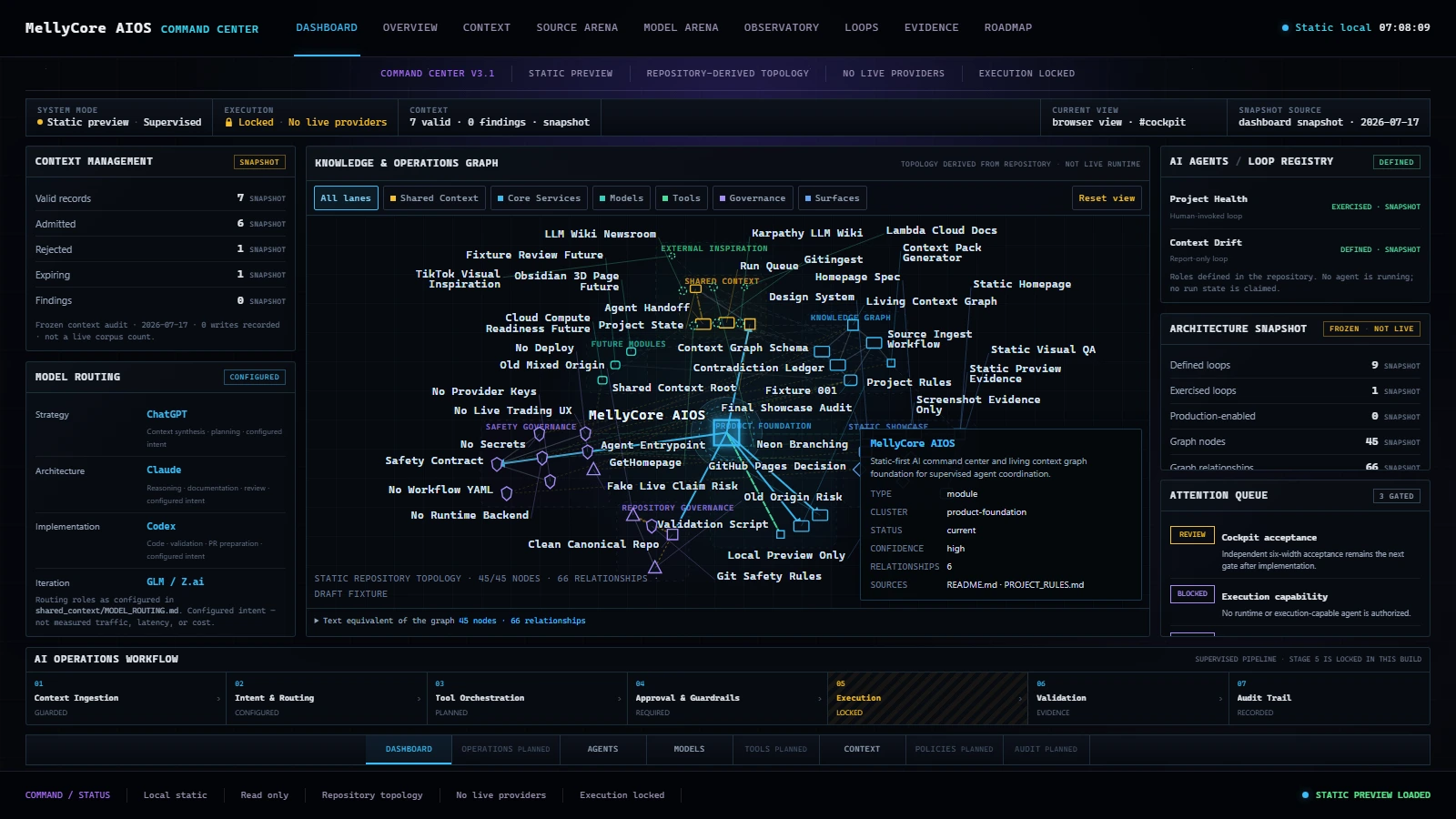The image size is (1456, 819).
Task: Click the DEFINED badge in Loop Registry header
Action: tap(1396, 162)
